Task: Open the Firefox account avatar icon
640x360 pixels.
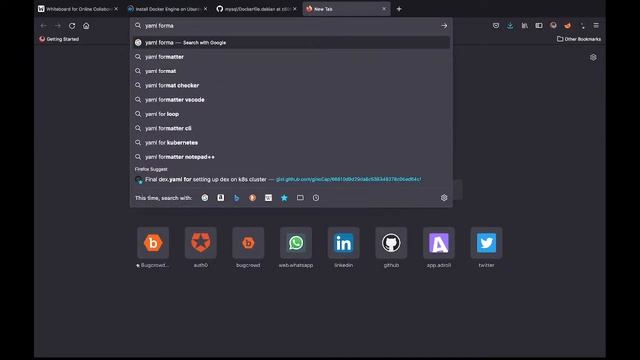Action: point(553,25)
